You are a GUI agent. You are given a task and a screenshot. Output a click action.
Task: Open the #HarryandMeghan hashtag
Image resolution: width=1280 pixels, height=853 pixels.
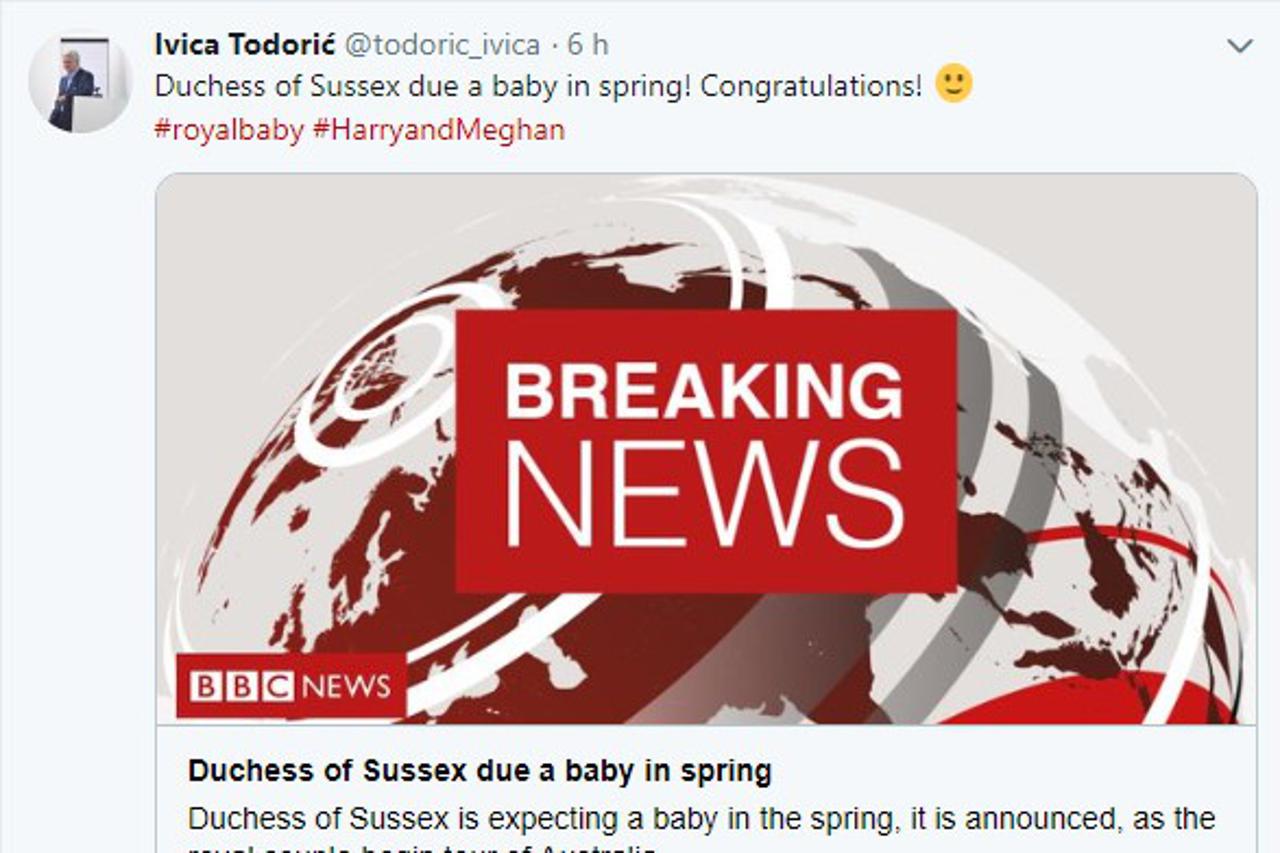(x=439, y=129)
